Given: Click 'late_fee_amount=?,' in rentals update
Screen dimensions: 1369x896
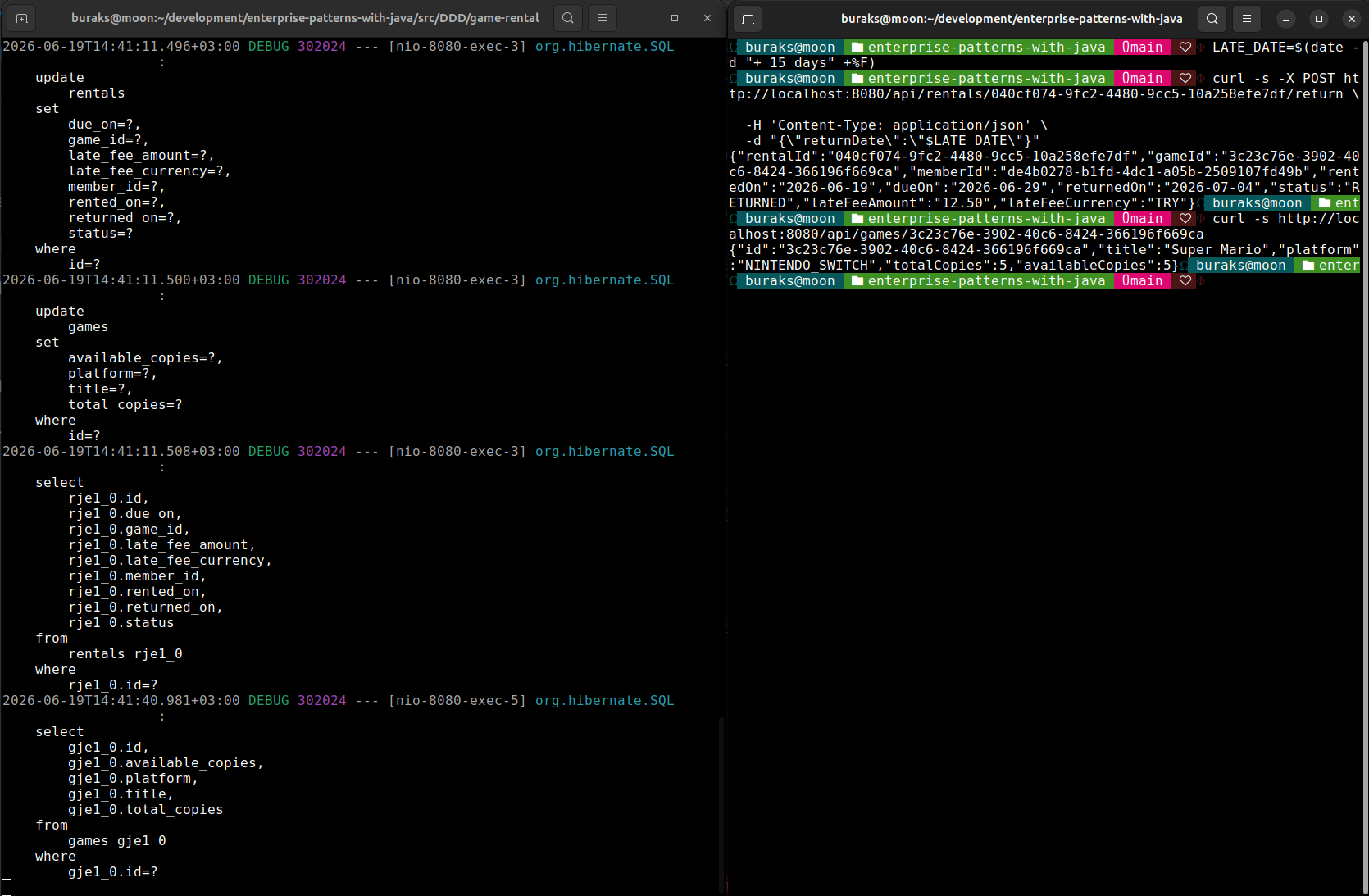Looking at the screenshot, I should (x=141, y=156).
